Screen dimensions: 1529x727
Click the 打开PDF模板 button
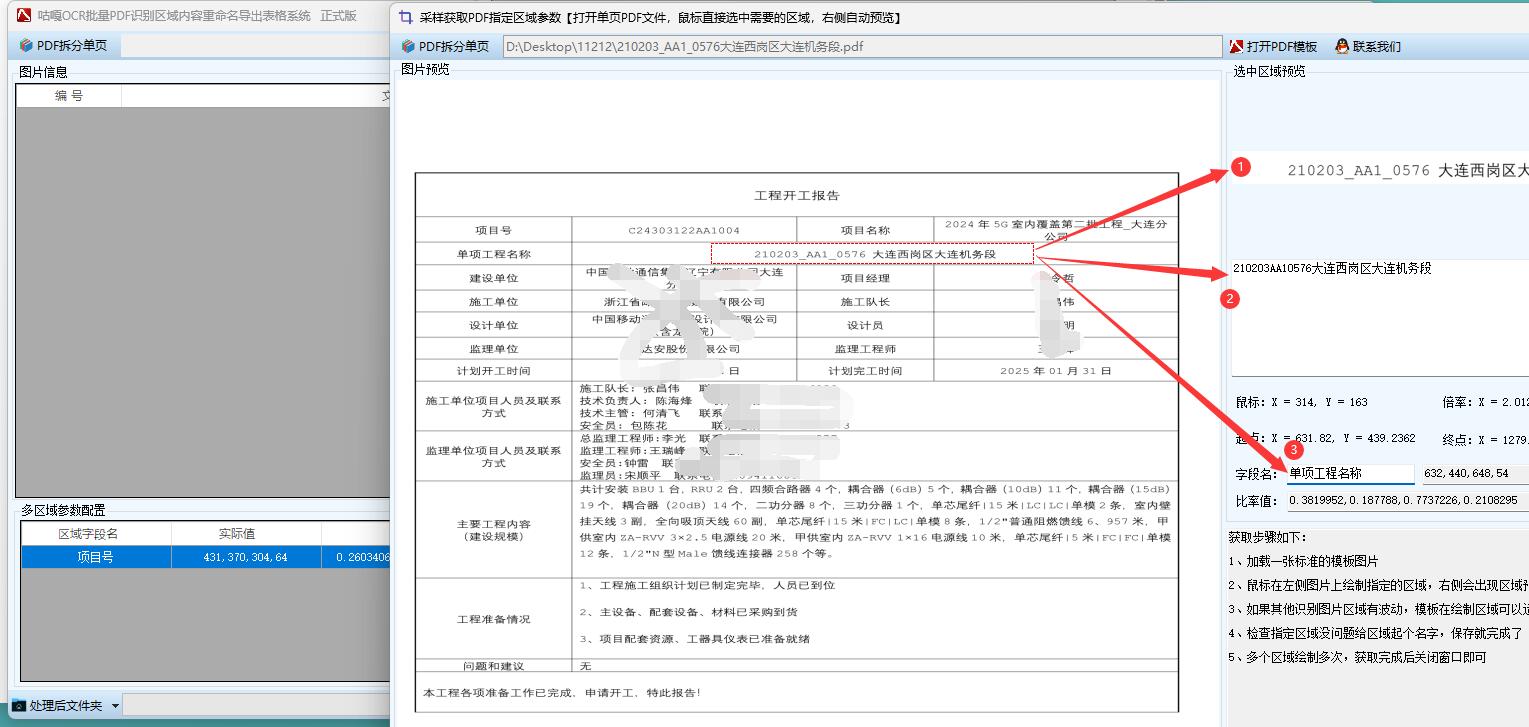click(1273, 46)
